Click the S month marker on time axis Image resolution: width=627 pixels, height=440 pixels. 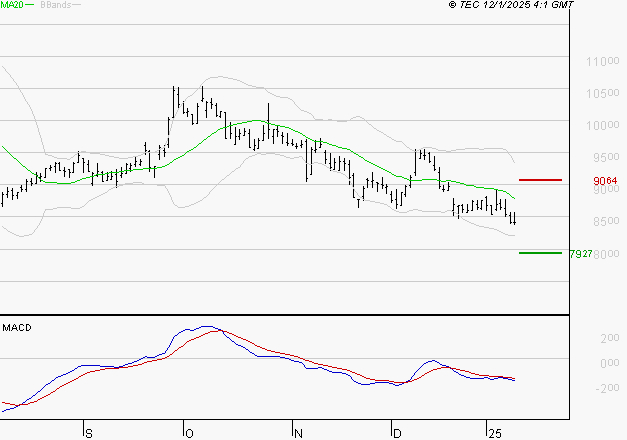pos(89,434)
